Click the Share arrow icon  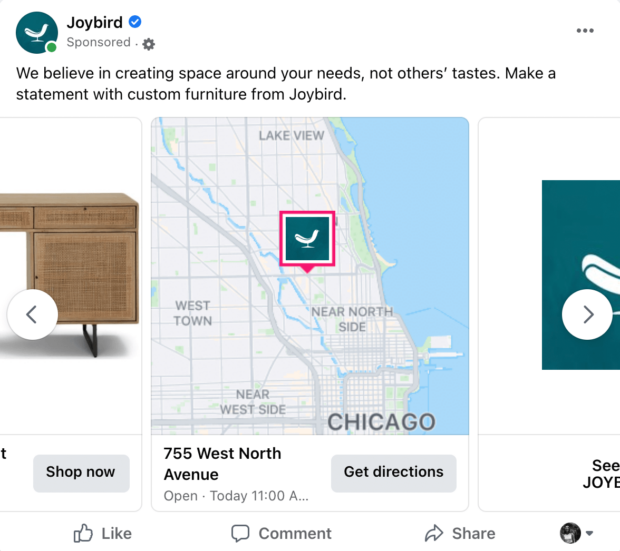tap(434, 533)
